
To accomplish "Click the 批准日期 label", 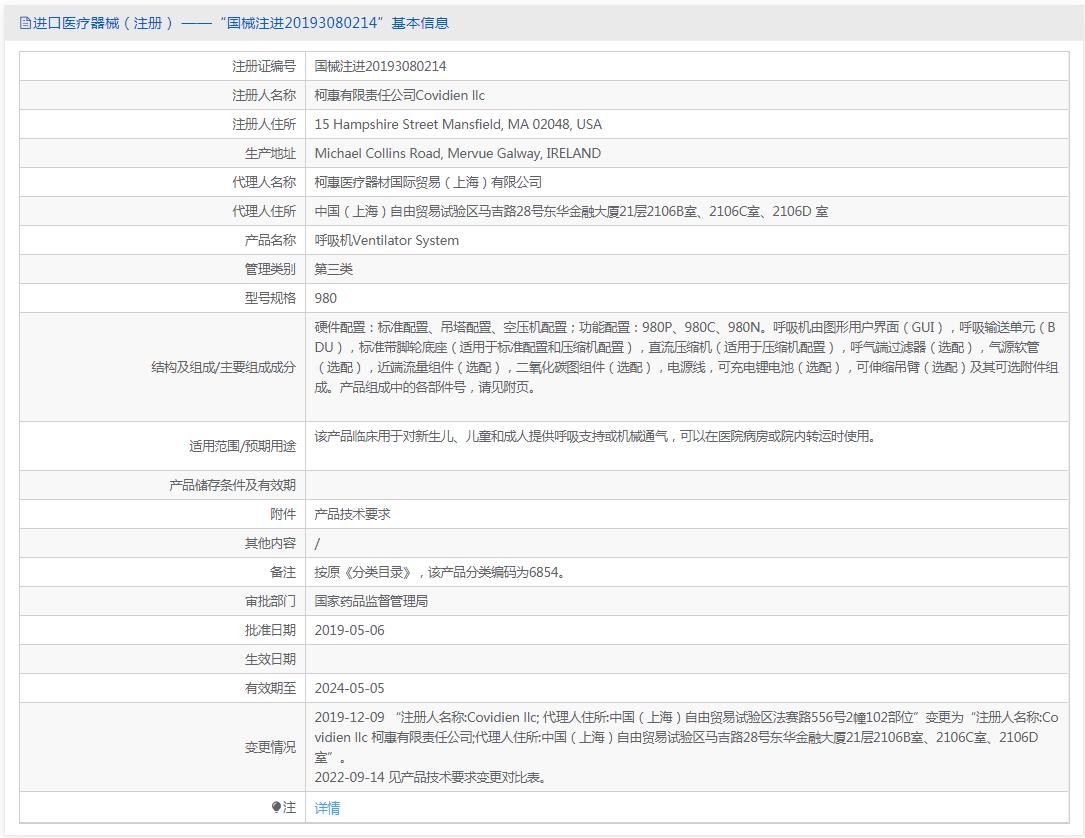I will point(270,631).
